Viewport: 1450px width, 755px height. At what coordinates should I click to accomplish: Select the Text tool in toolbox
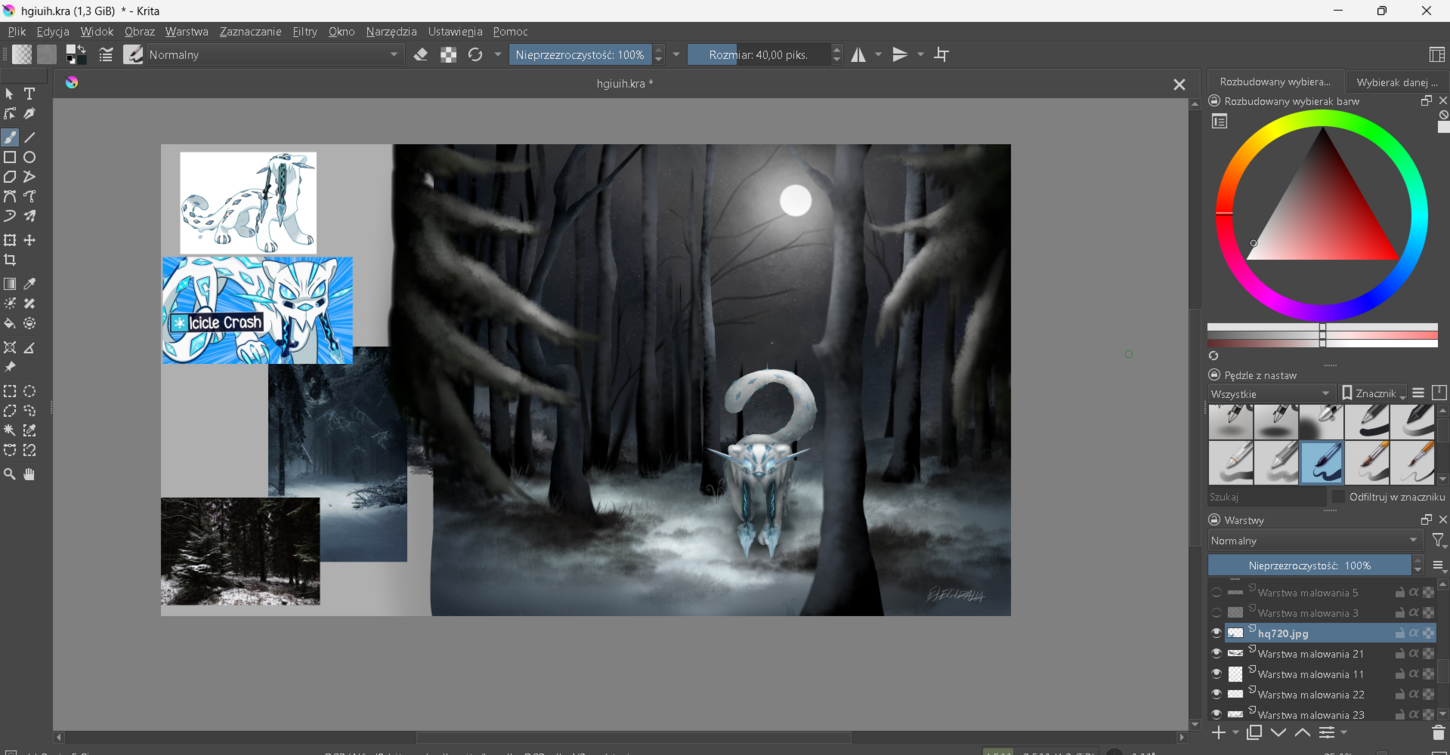click(x=29, y=94)
